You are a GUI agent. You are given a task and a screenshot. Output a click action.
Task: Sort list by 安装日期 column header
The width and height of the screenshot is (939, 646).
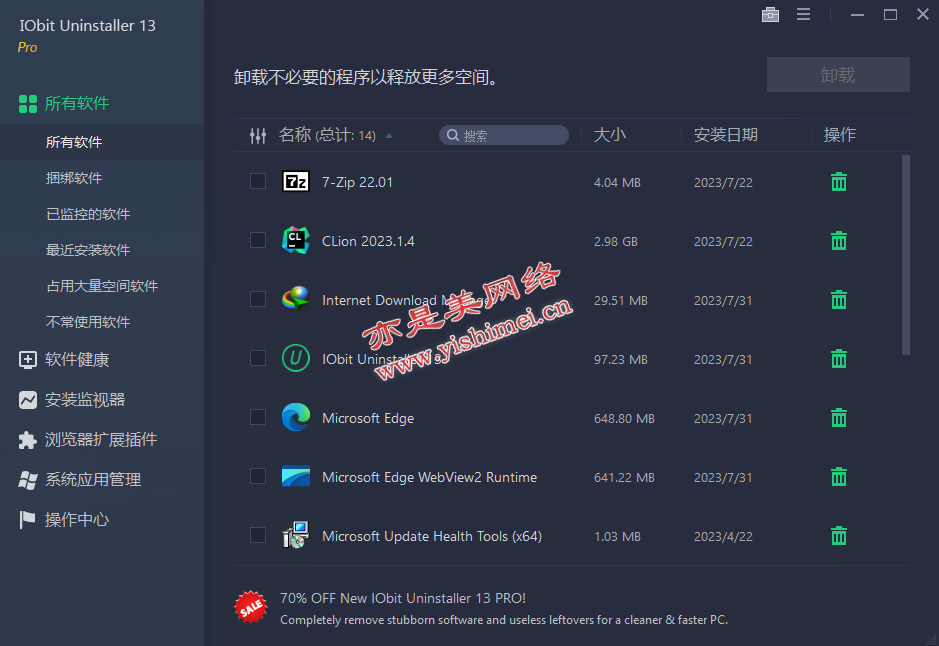pos(726,135)
